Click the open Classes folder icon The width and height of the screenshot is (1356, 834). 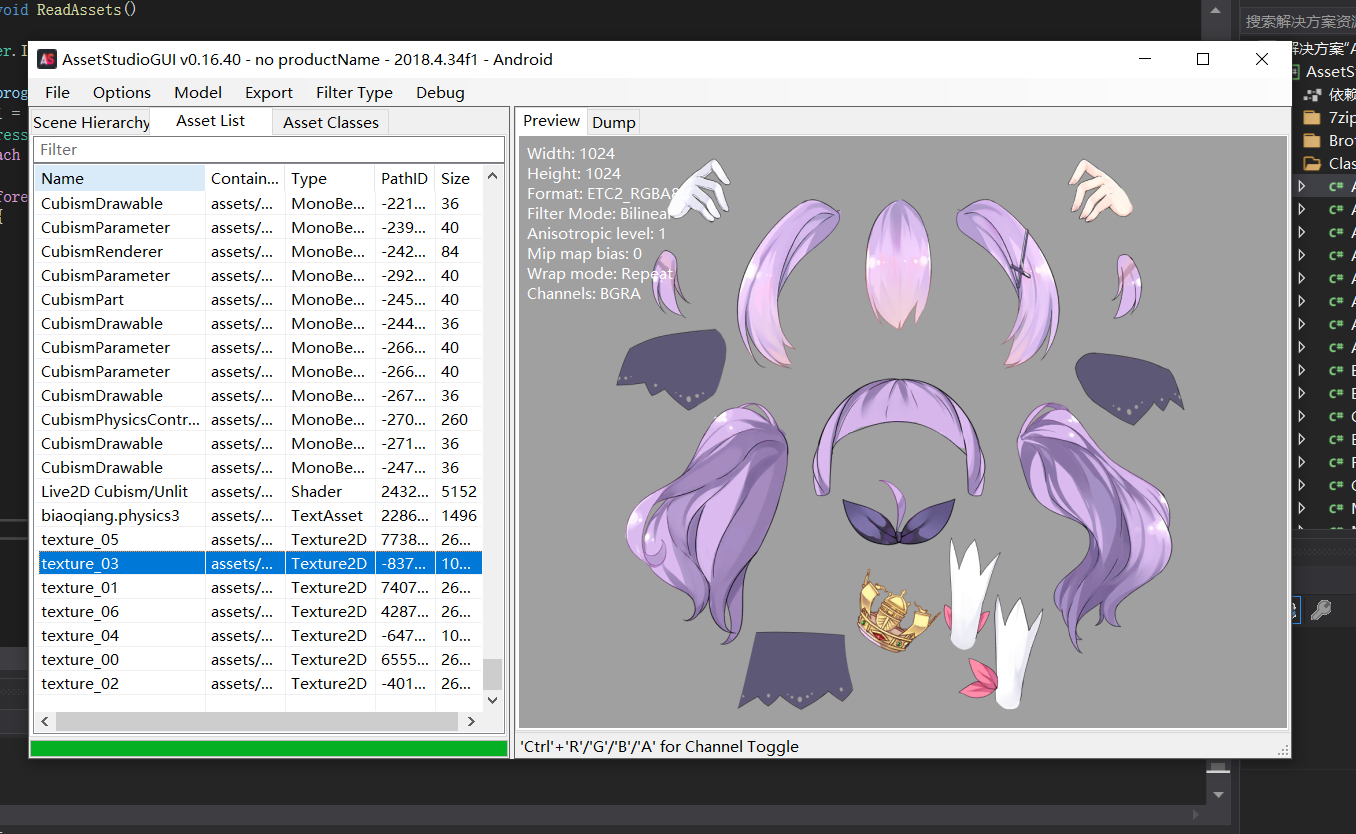coord(1312,163)
